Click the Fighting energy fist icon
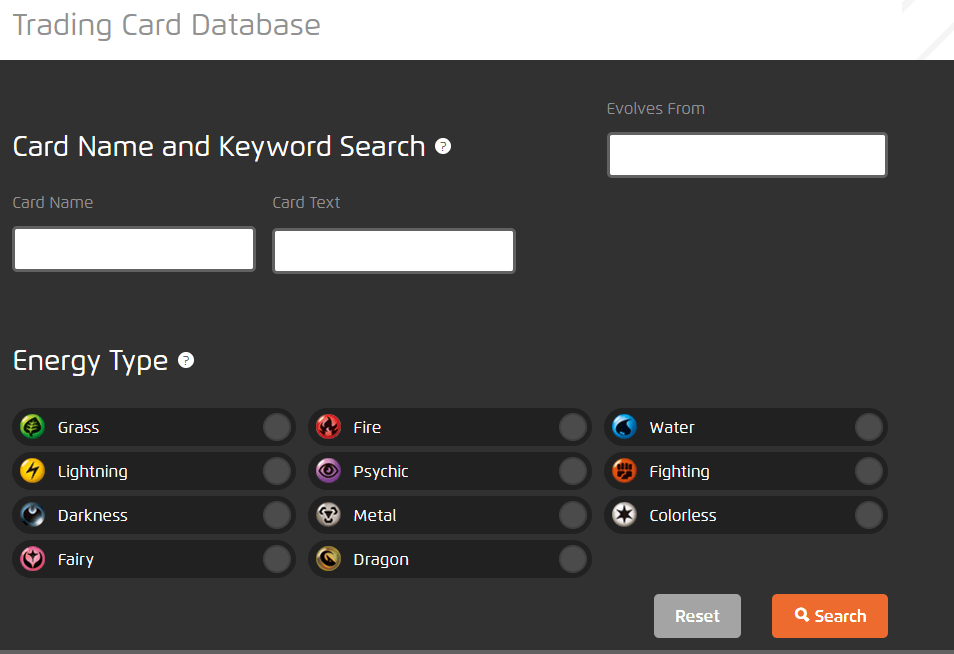This screenshot has height=654, width=954. tap(624, 471)
